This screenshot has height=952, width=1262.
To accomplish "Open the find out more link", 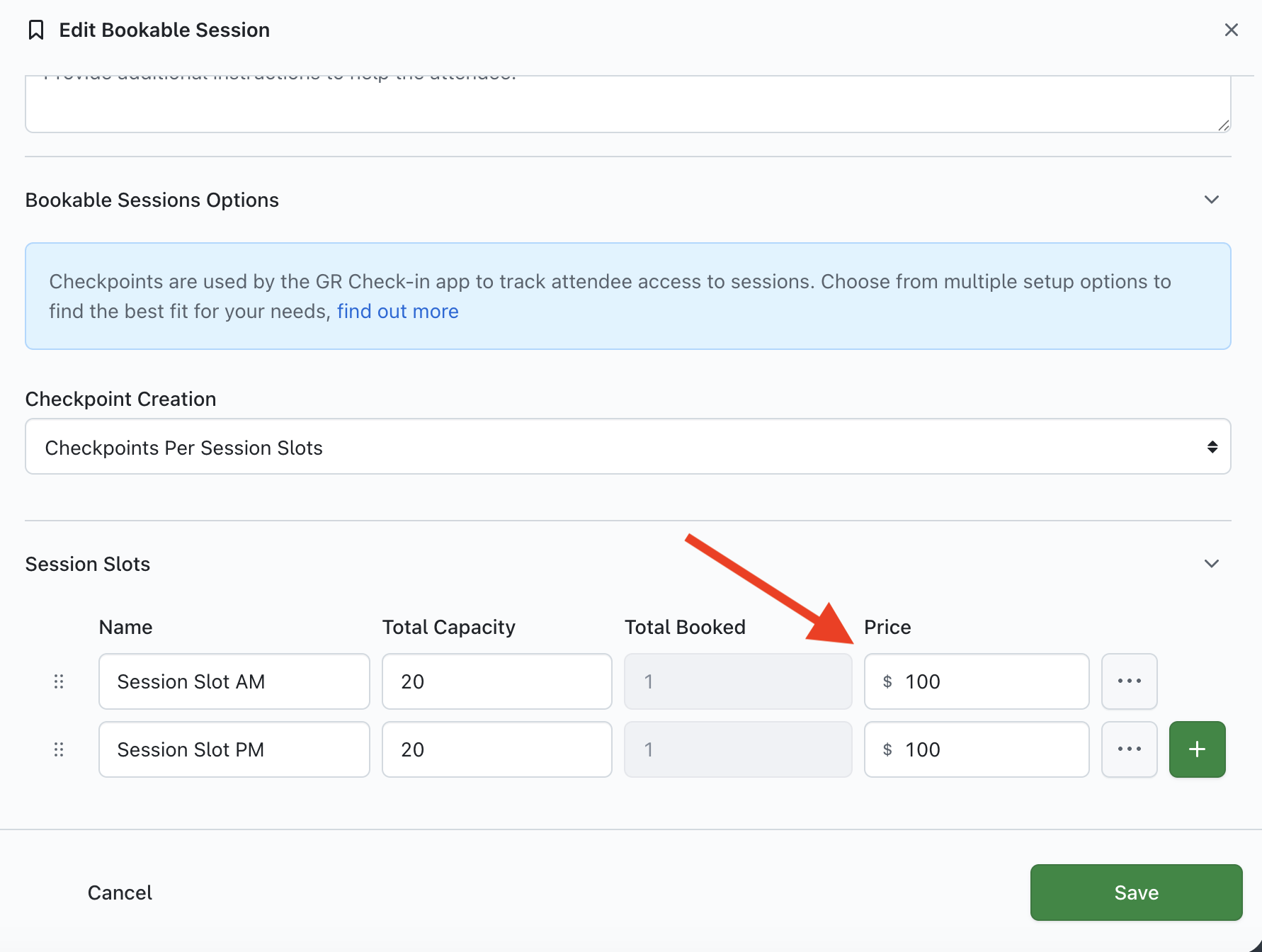I will (397, 312).
